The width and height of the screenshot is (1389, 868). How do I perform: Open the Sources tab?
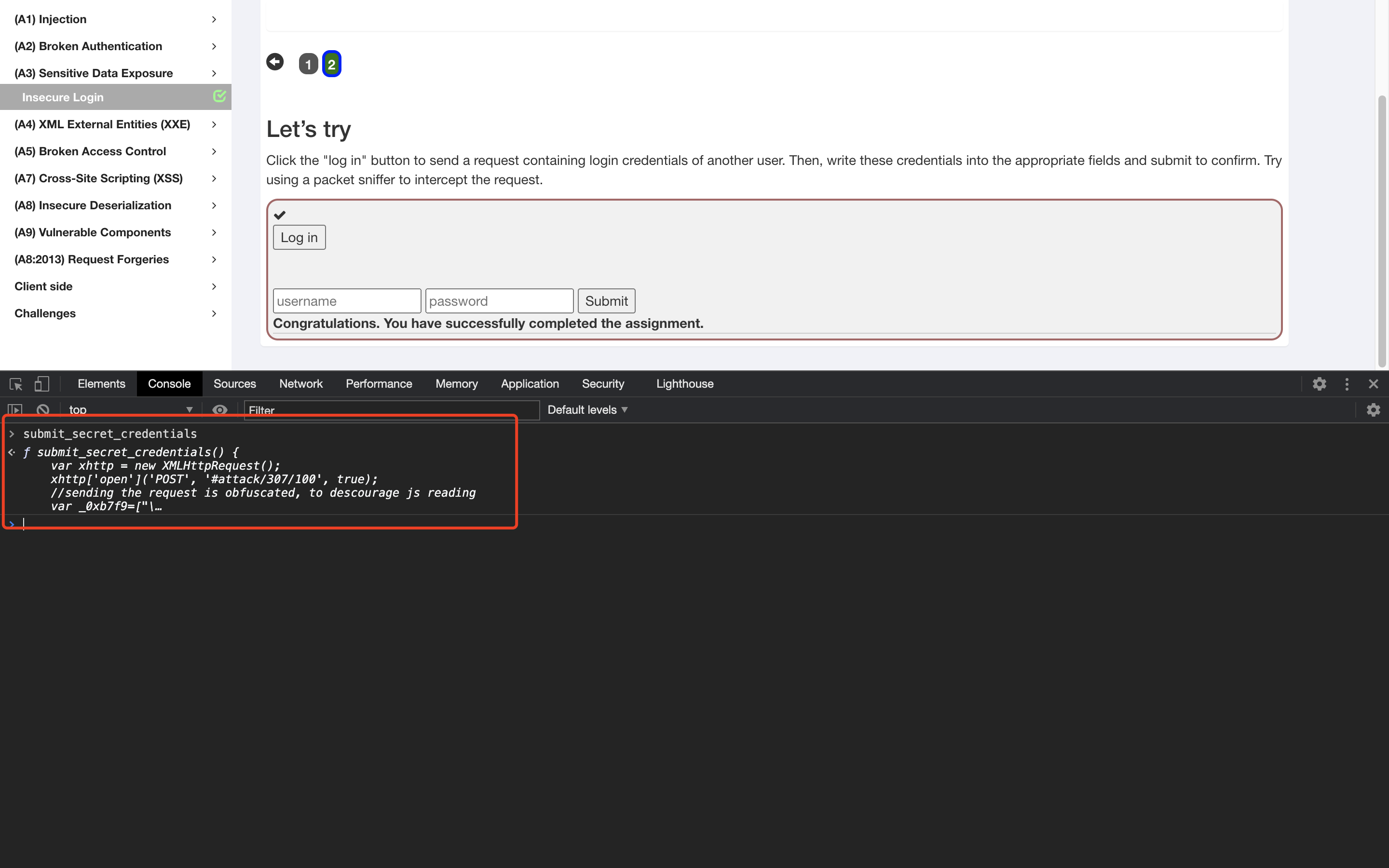coord(234,384)
